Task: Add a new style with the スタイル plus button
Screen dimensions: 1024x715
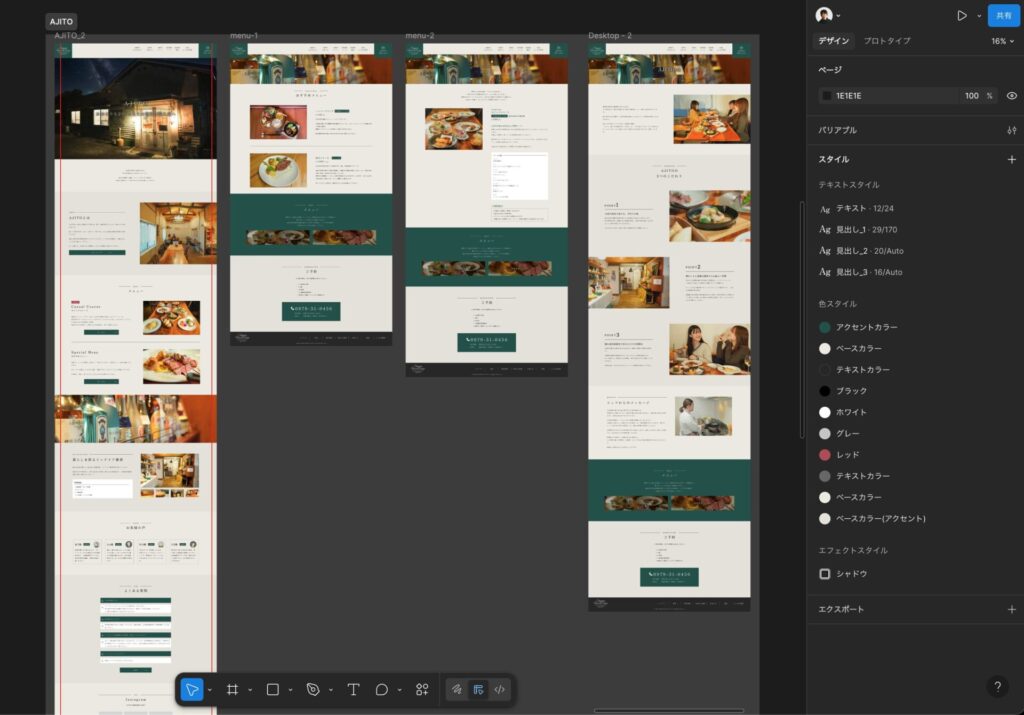Action: click(x=1011, y=159)
